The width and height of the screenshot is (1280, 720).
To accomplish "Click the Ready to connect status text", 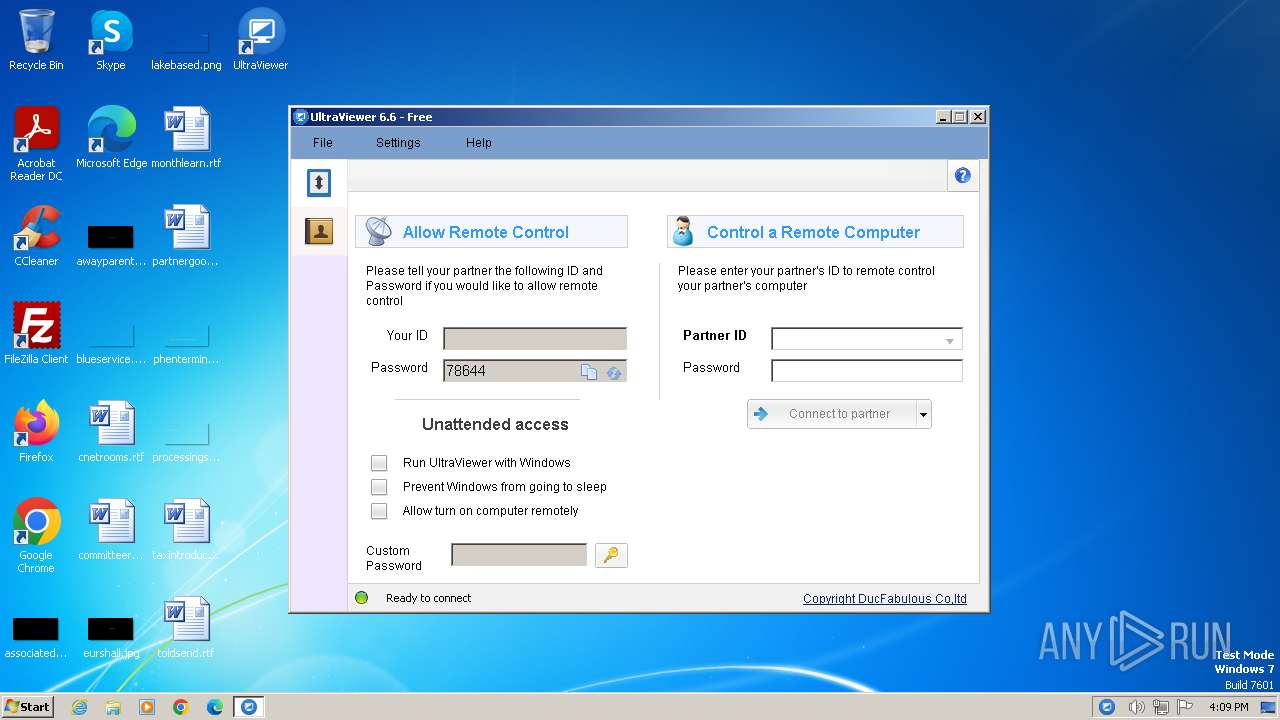I will pyautogui.click(x=428, y=598).
